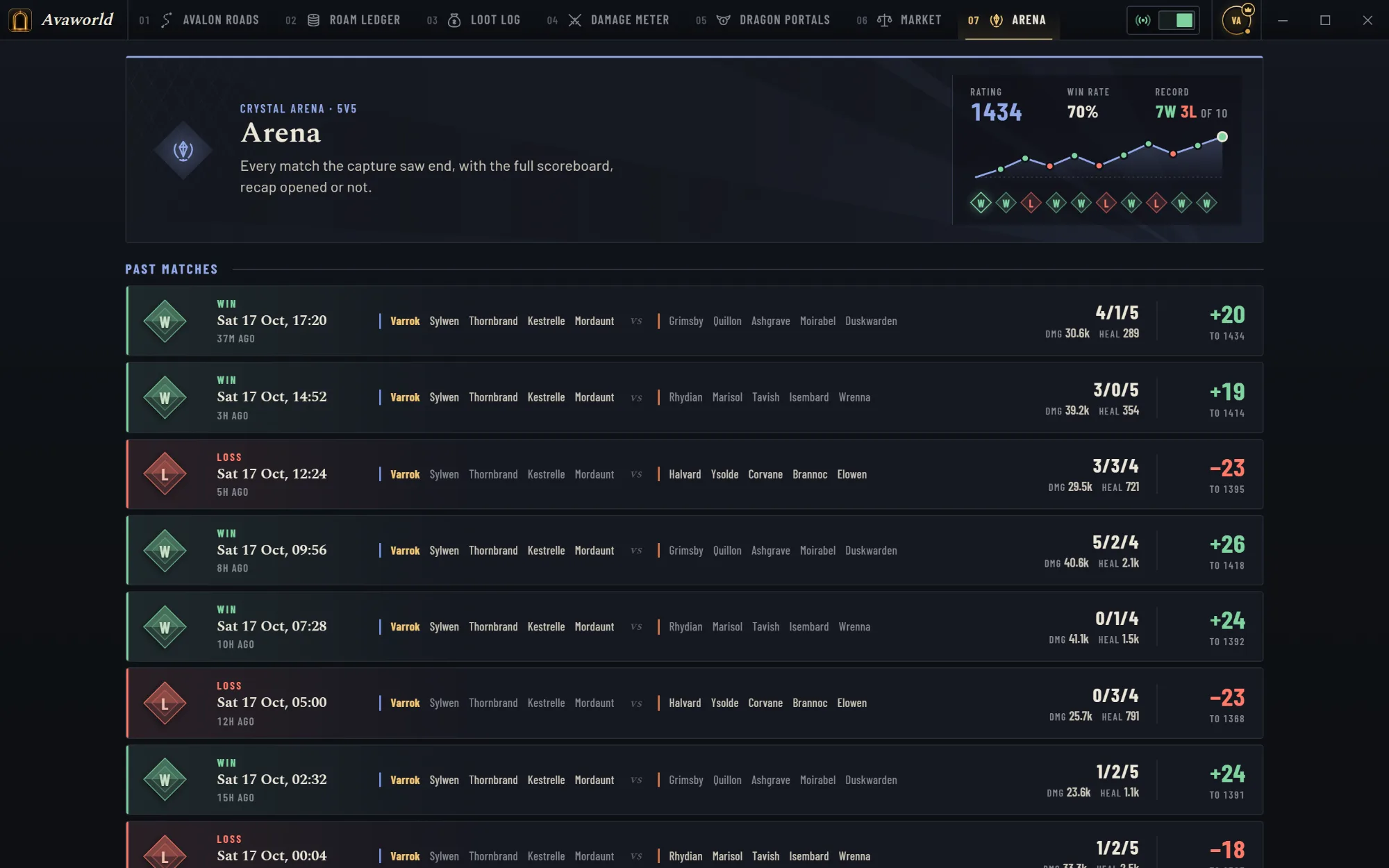The image size is (1389, 868).
Task: Click the +26 rating change
Action: pyautogui.click(x=1227, y=544)
